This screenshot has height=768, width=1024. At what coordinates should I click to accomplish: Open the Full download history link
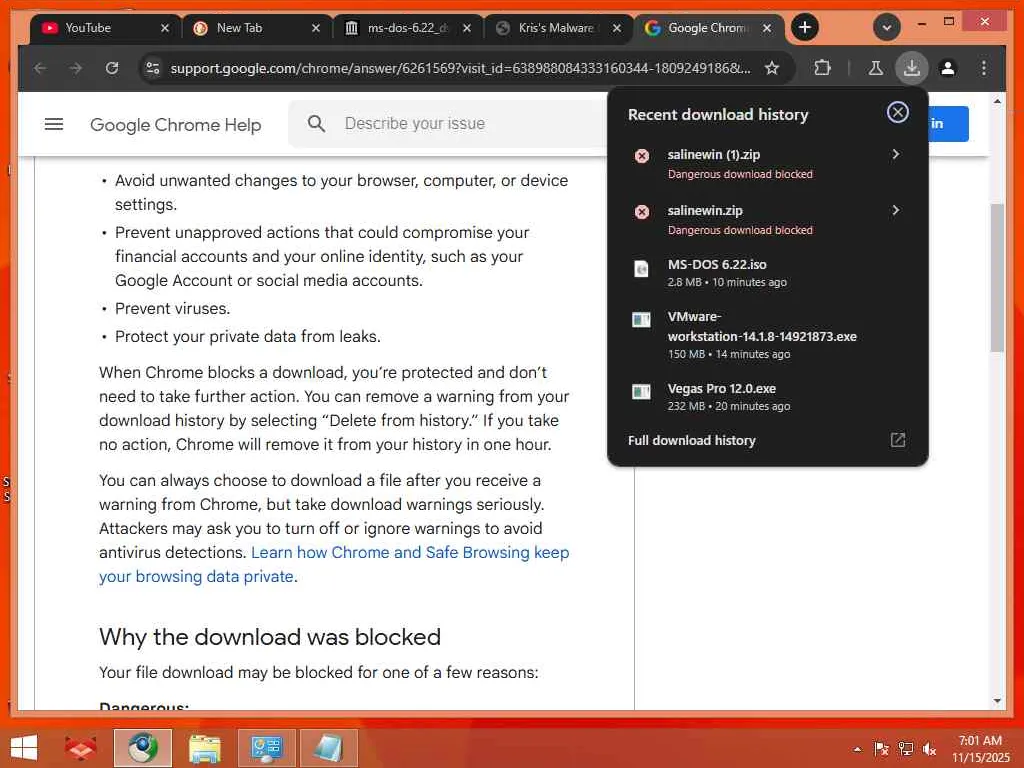[692, 440]
